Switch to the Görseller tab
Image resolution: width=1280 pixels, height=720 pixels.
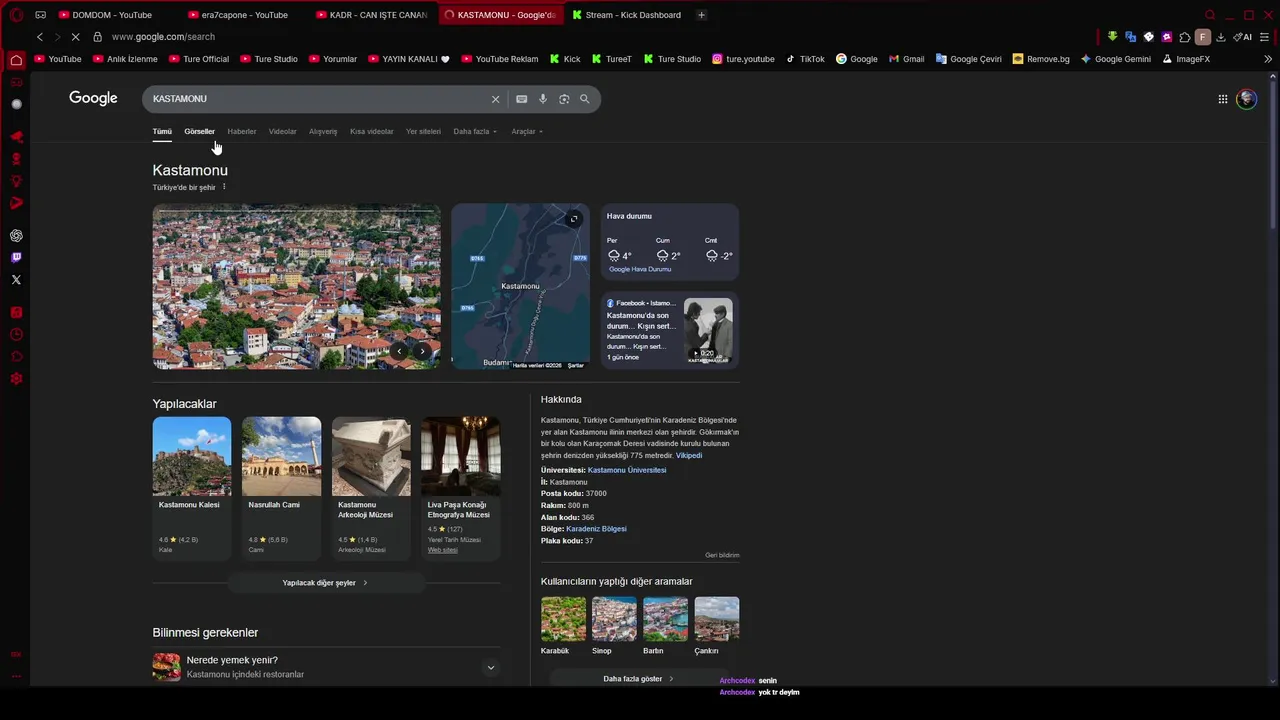tap(199, 132)
